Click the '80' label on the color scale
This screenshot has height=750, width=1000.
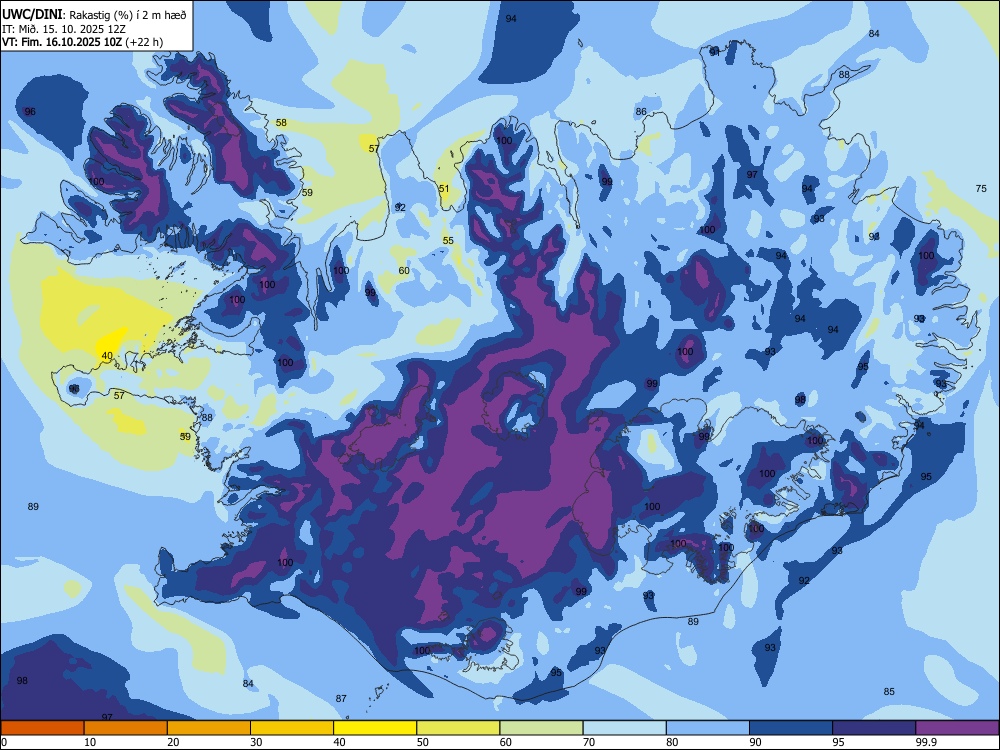(672, 742)
